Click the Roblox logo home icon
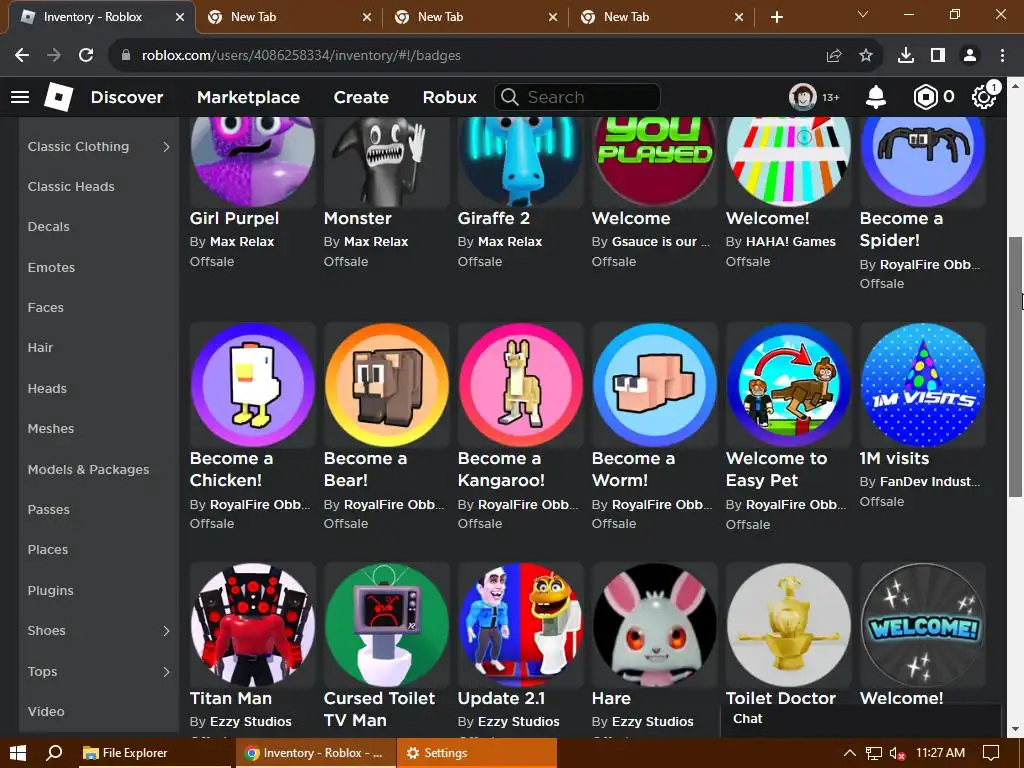 58,97
